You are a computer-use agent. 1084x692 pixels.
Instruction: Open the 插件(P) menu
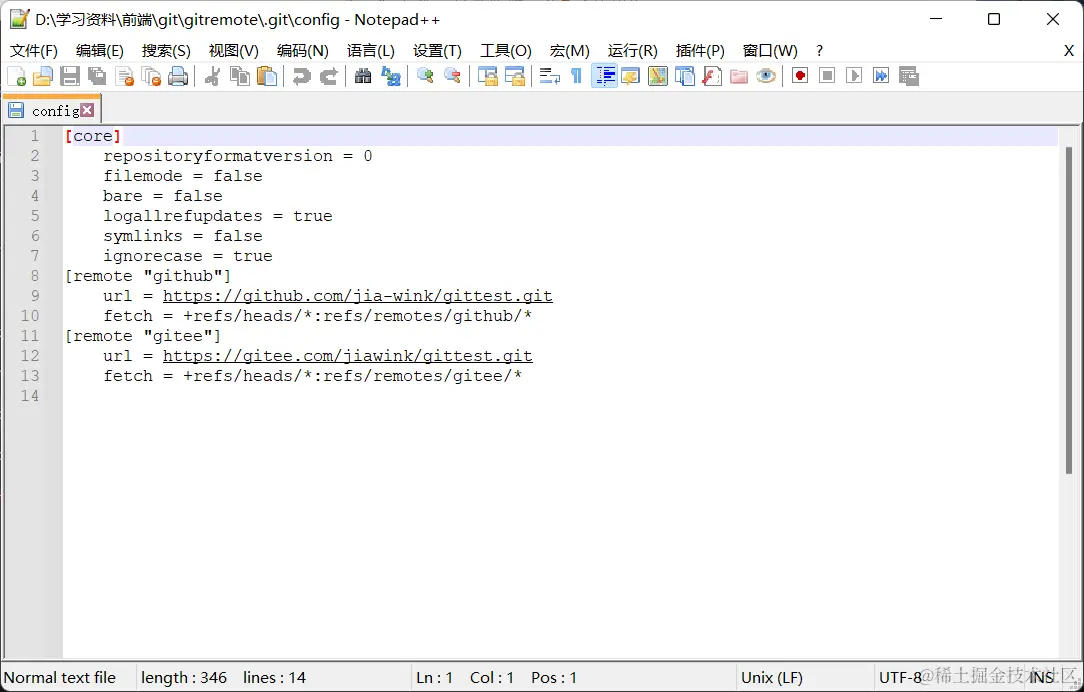tap(700, 51)
